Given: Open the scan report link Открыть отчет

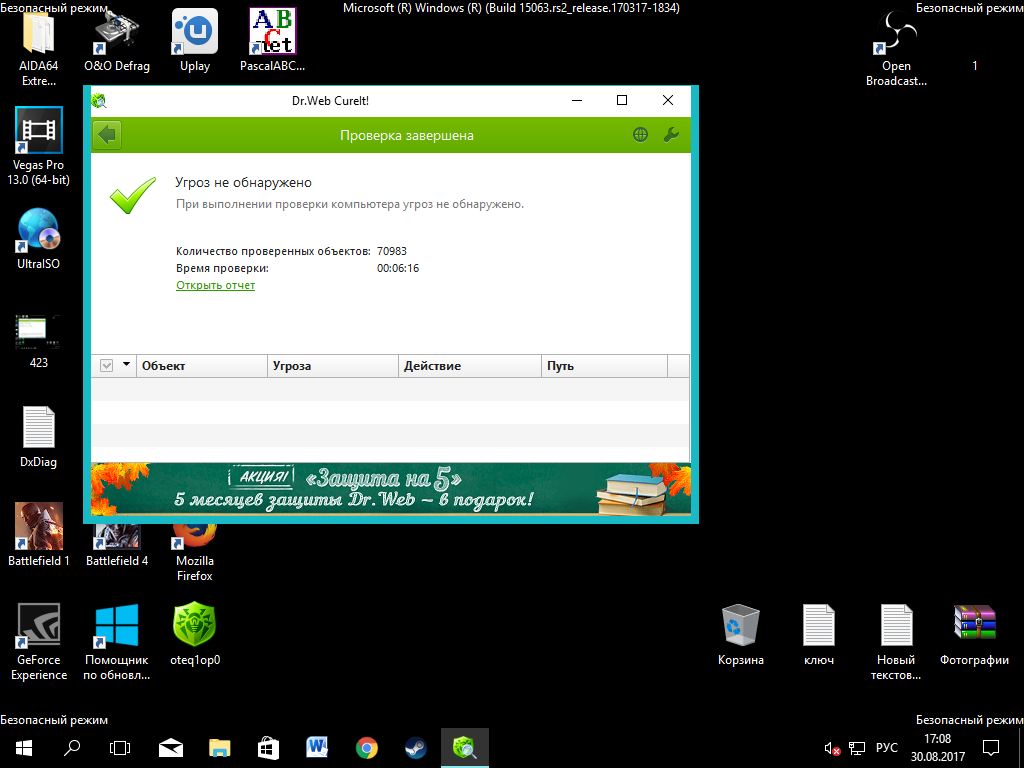Looking at the screenshot, I should point(216,285).
